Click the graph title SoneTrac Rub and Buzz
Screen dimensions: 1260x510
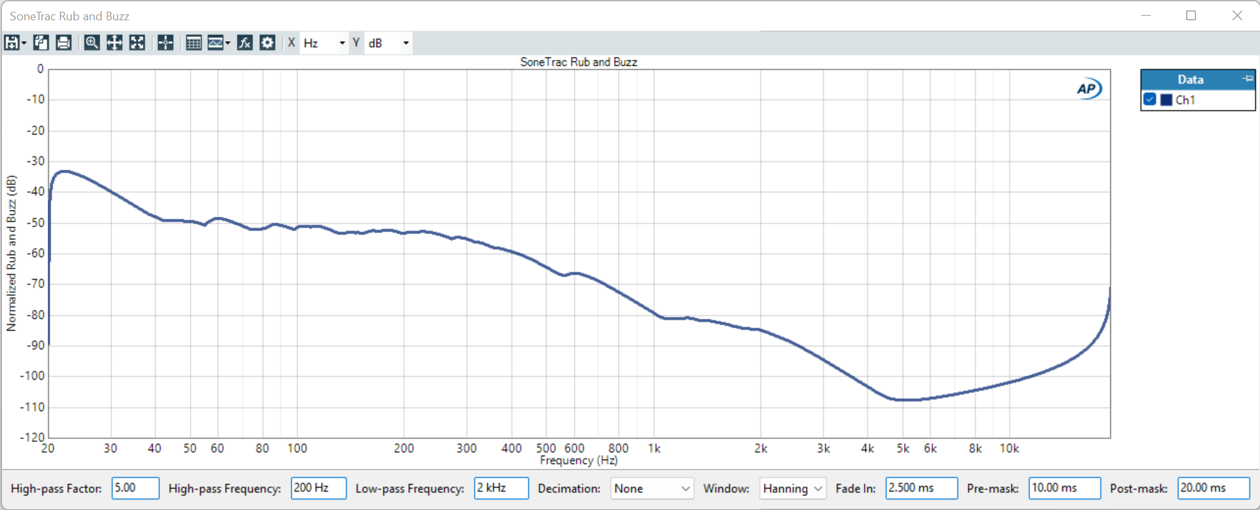pos(579,62)
